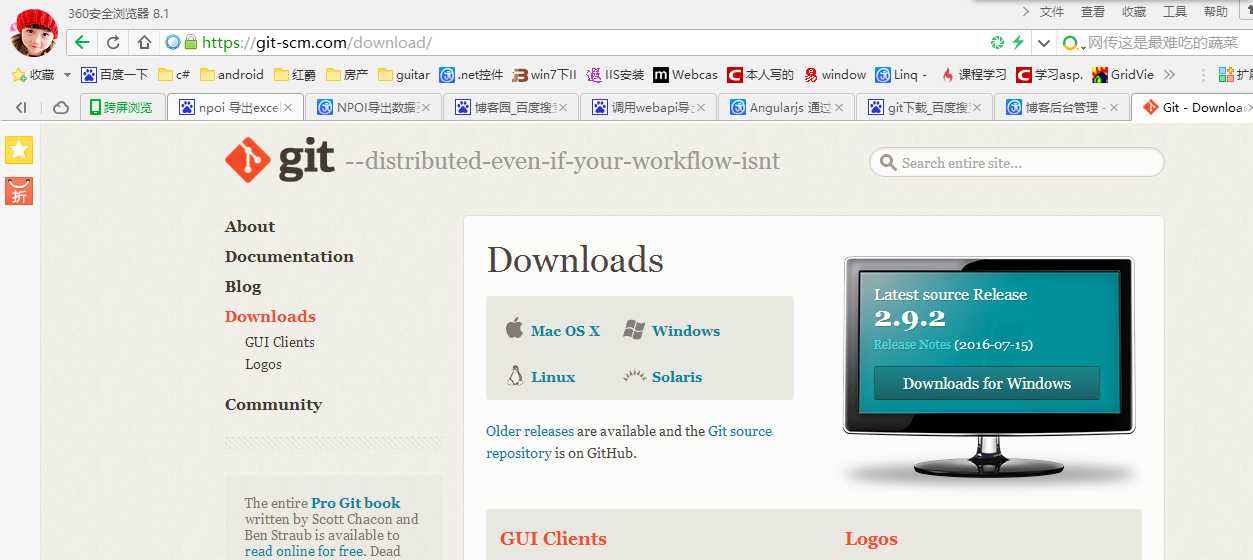Open the About sidebar link
The width and height of the screenshot is (1253, 560).
pyautogui.click(x=250, y=227)
